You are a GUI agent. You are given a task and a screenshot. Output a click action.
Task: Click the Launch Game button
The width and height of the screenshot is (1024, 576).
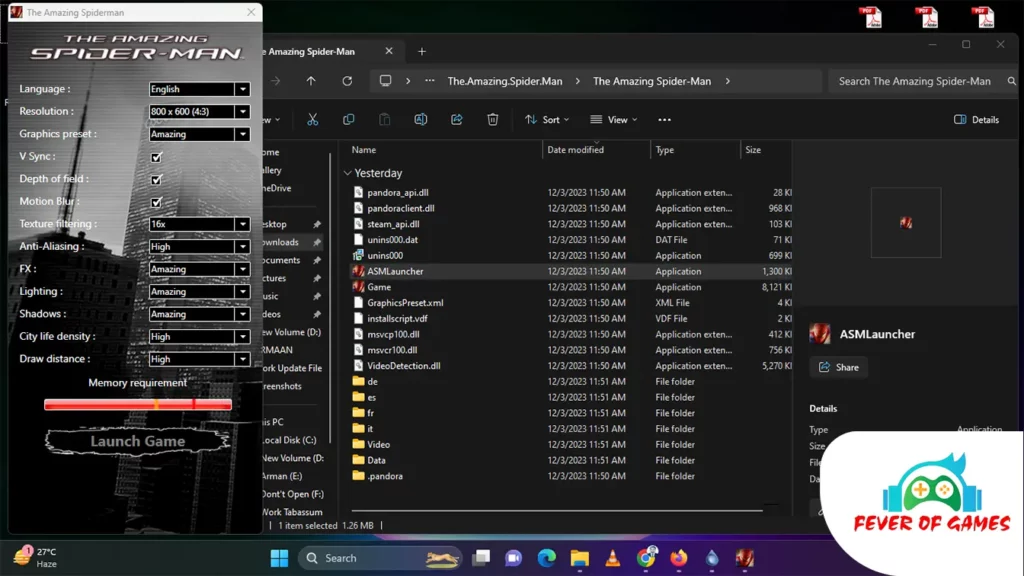137,441
